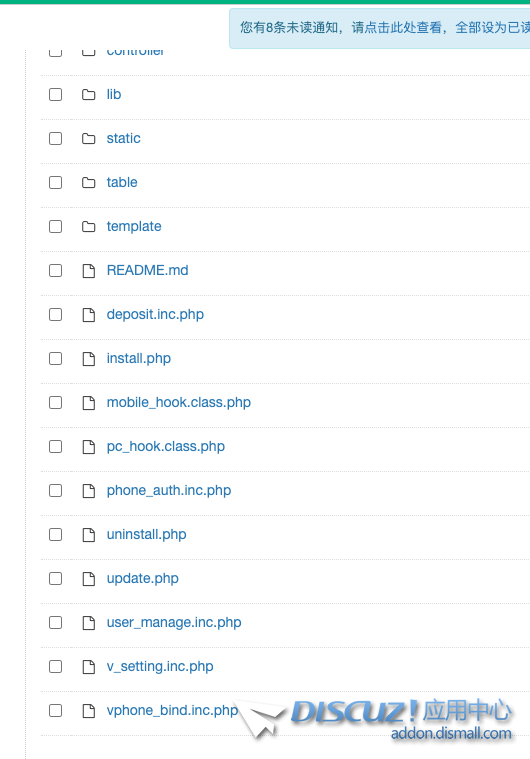Open the static folder

(x=123, y=138)
